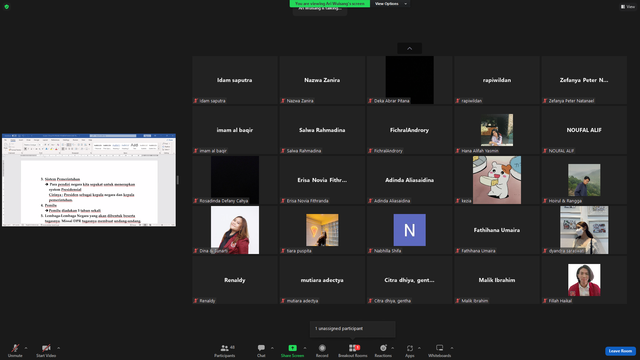Select Adinda Aliasaidina's video tile
The height and width of the screenshot is (360, 640).
[409, 180]
